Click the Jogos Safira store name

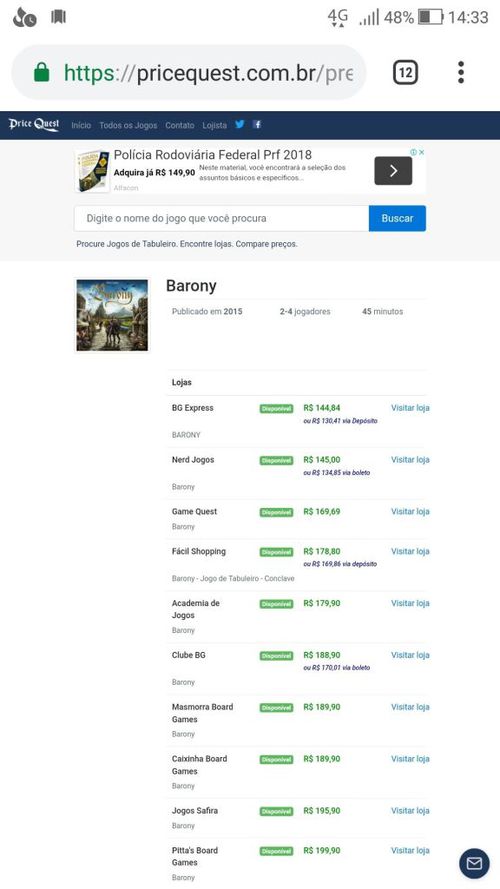click(x=194, y=811)
